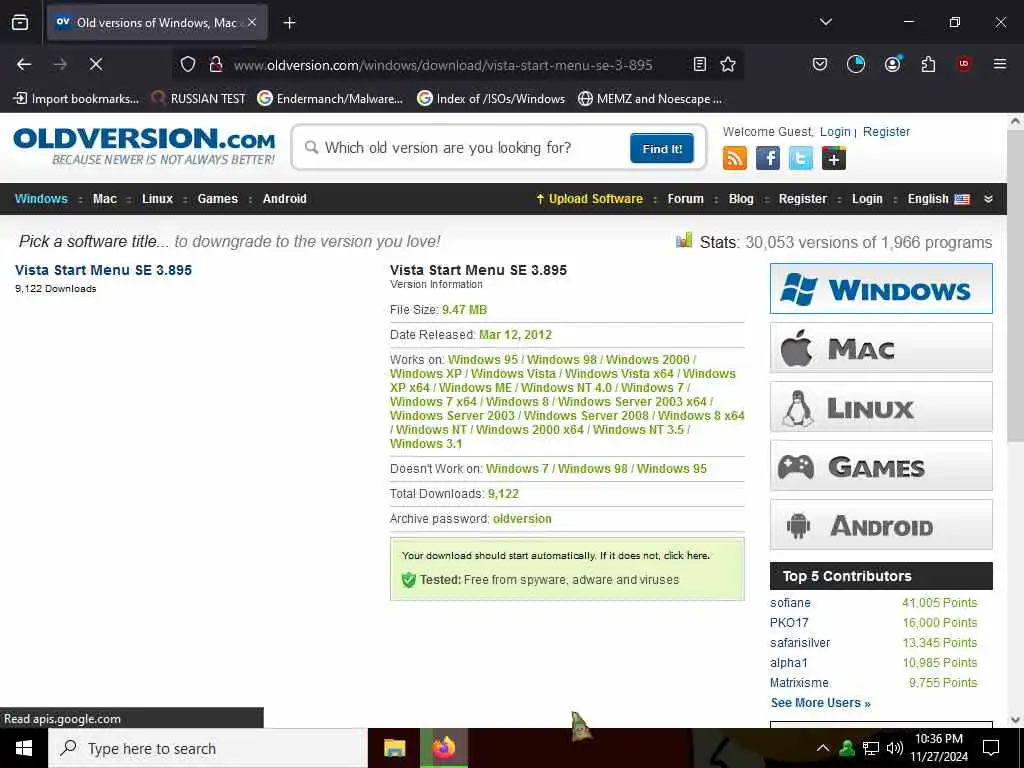
Task: Click sofiane contributor name
Action: (x=790, y=603)
